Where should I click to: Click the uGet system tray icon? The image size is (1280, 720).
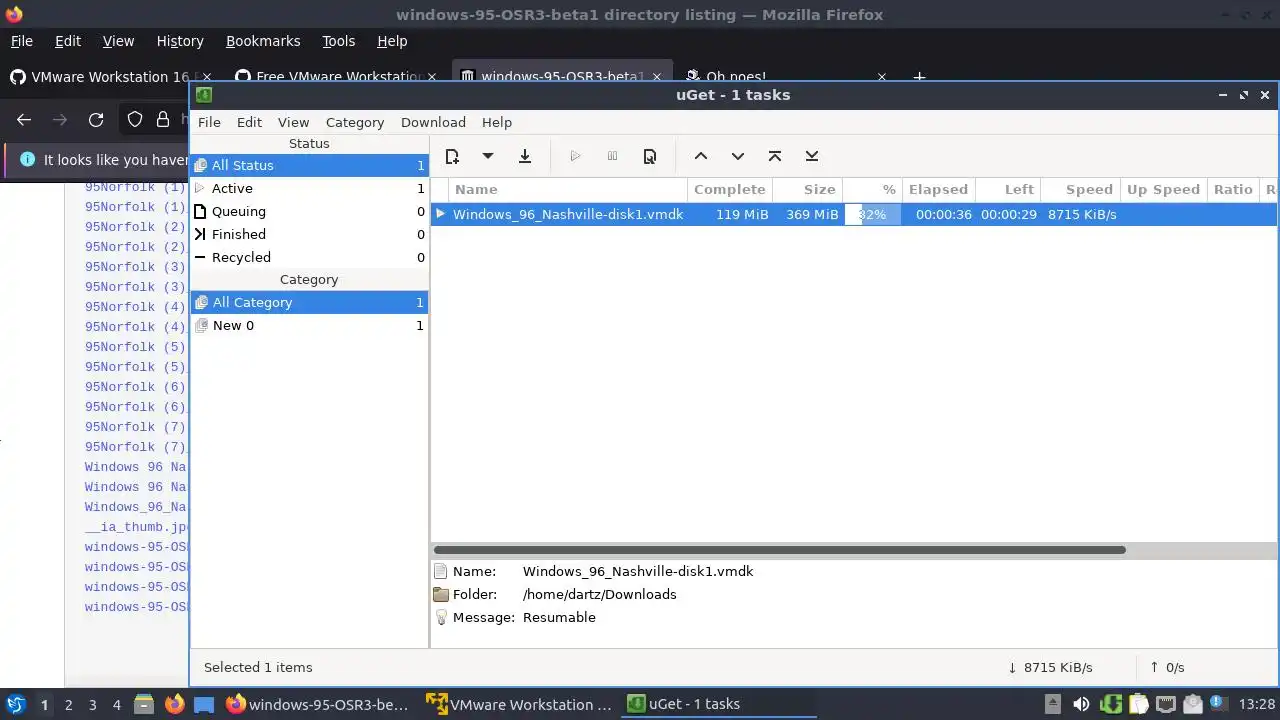[1112, 704]
